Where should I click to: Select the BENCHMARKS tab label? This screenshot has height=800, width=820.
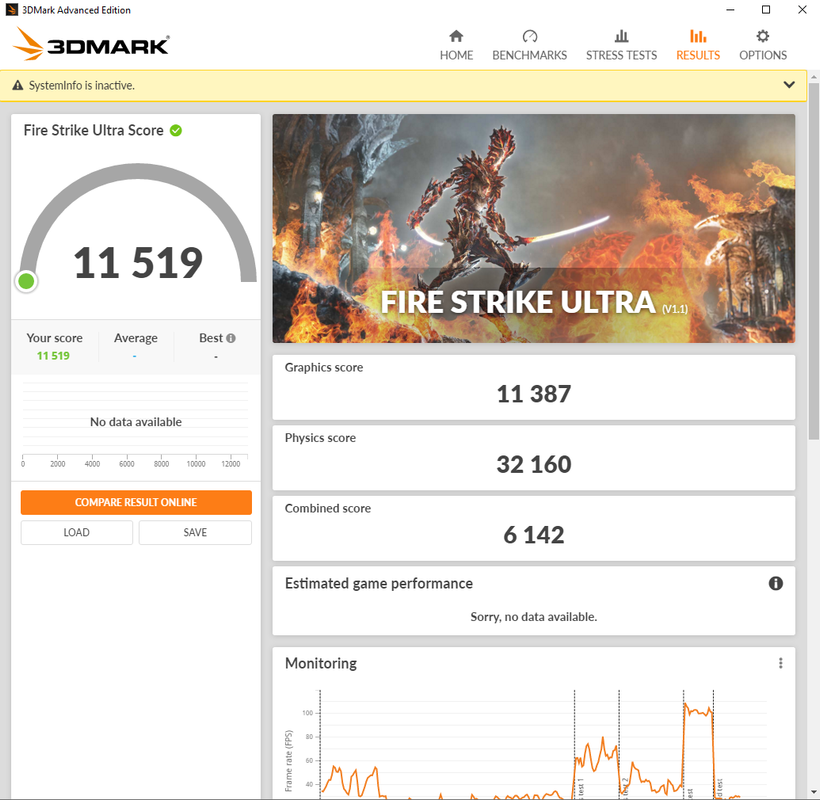(x=529, y=55)
